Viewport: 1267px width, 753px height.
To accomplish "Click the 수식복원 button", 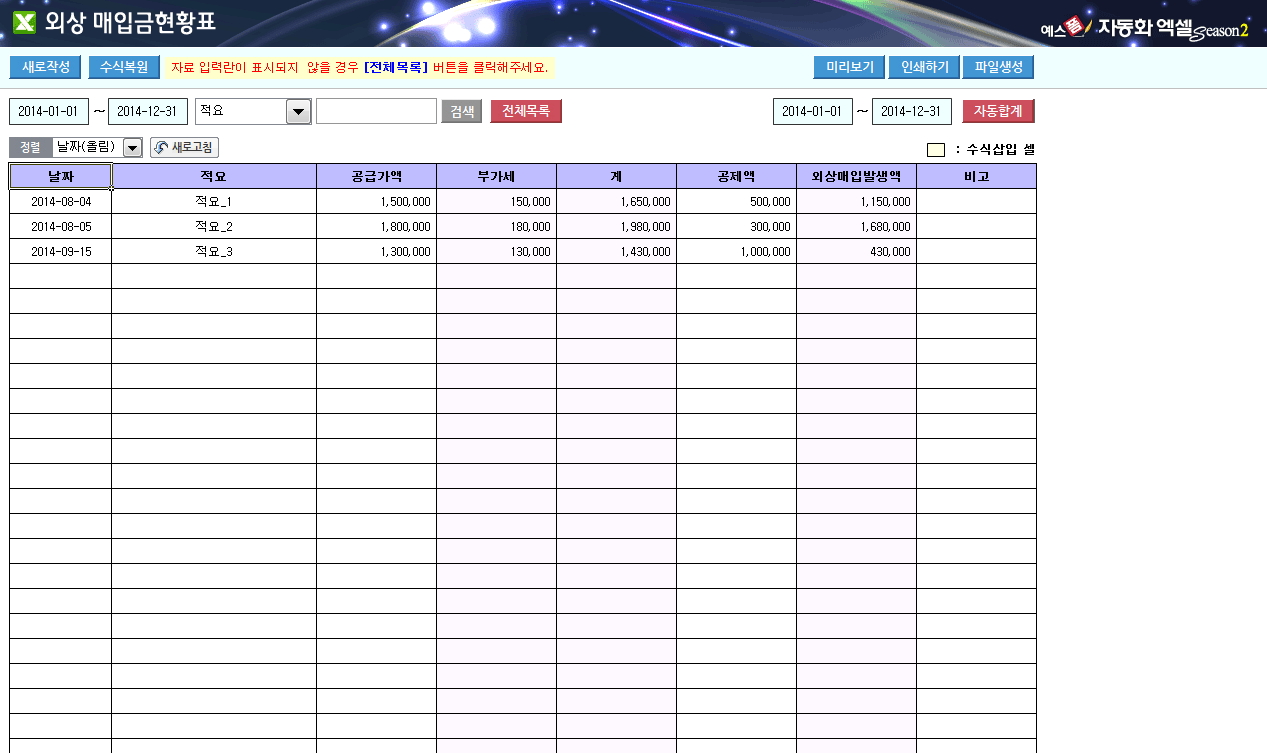I will (124, 67).
